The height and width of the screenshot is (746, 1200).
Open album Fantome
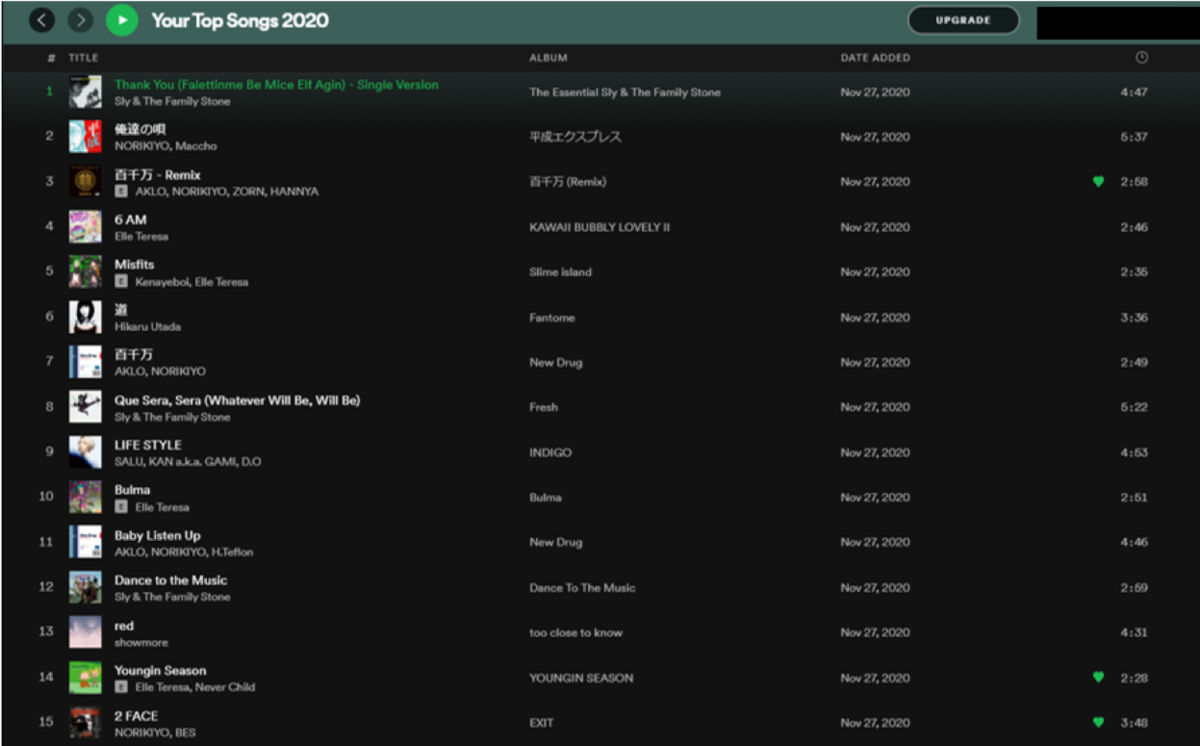tap(552, 317)
